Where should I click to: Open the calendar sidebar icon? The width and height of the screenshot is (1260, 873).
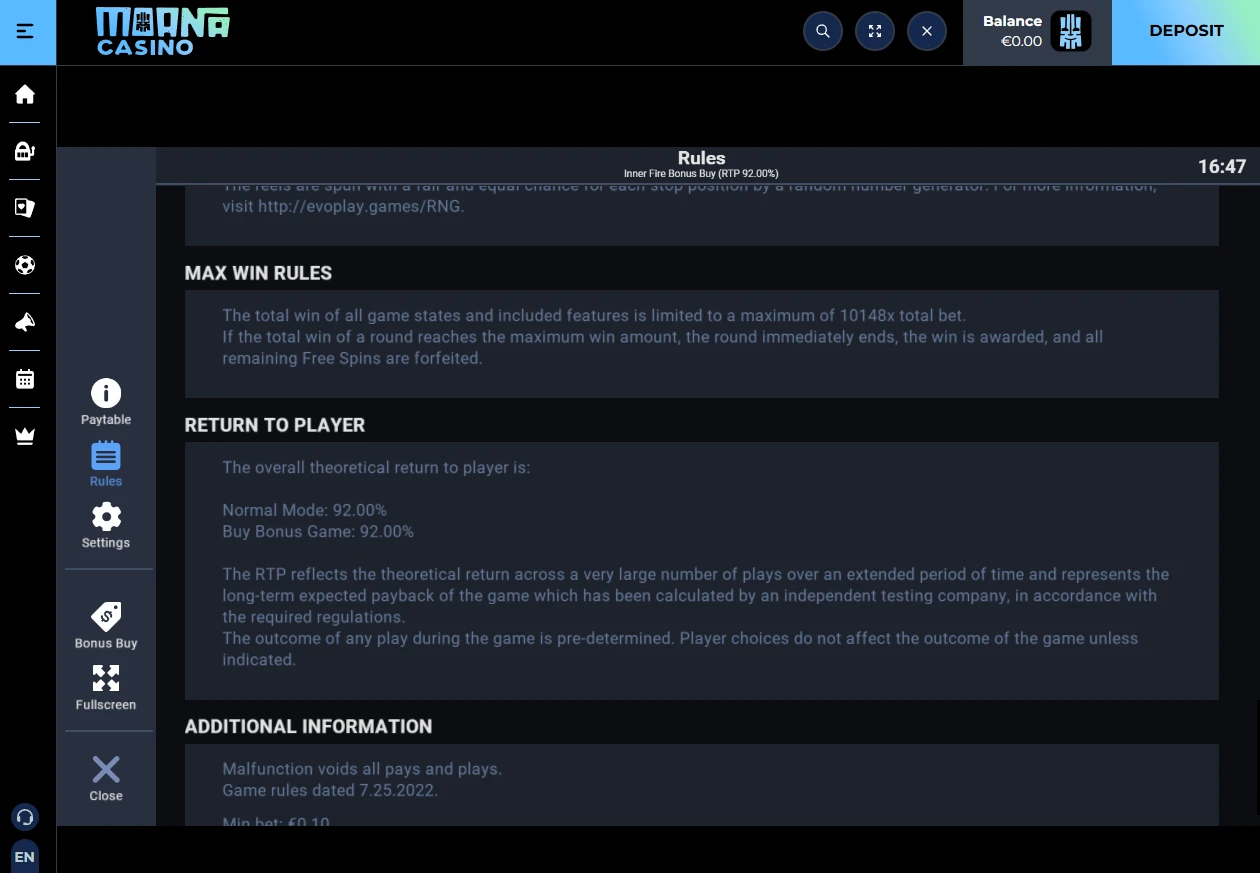[25, 379]
